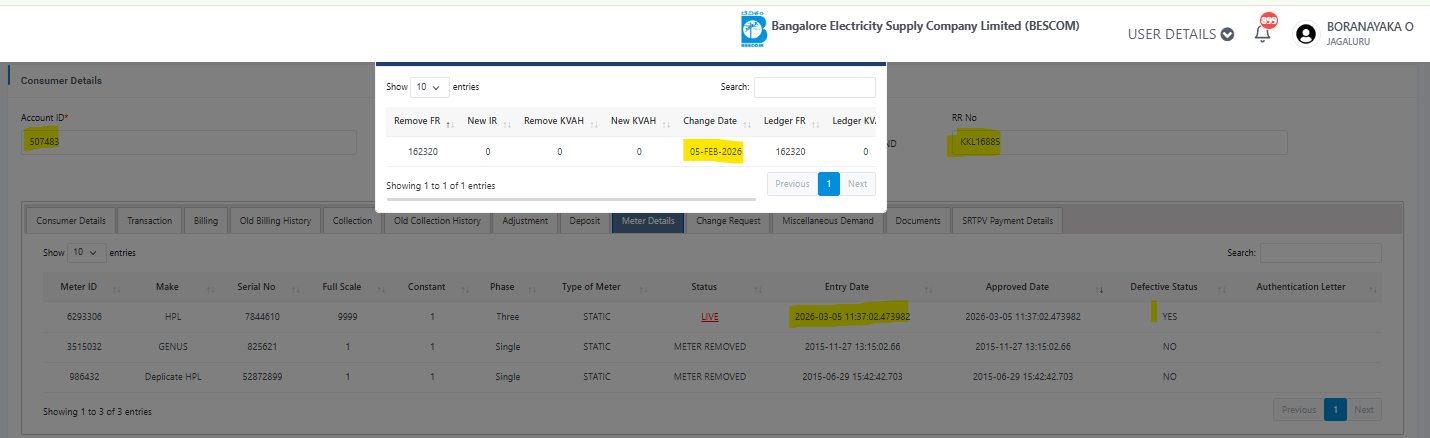The height and width of the screenshot is (438, 1430).
Task: Click Next button in popup pagination
Action: (x=858, y=184)
